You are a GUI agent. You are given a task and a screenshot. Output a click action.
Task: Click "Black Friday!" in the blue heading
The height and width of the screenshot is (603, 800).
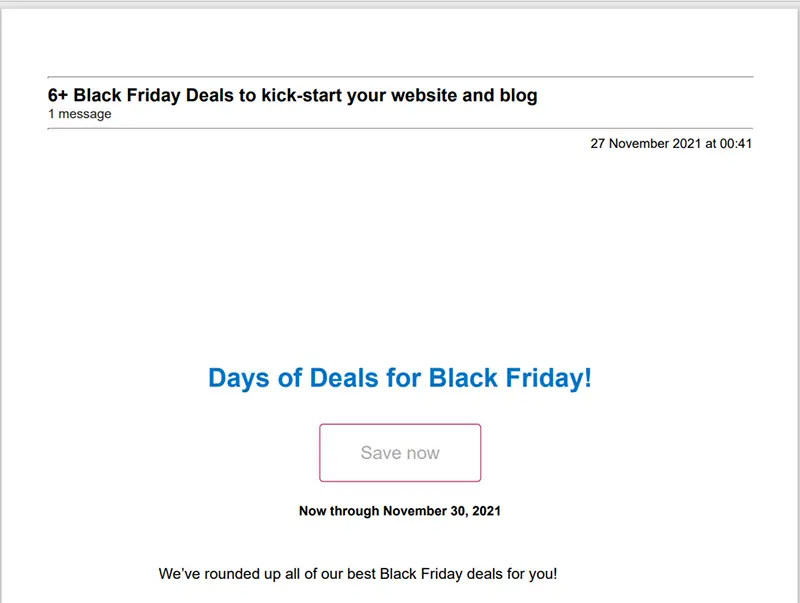tap(510, 379)
